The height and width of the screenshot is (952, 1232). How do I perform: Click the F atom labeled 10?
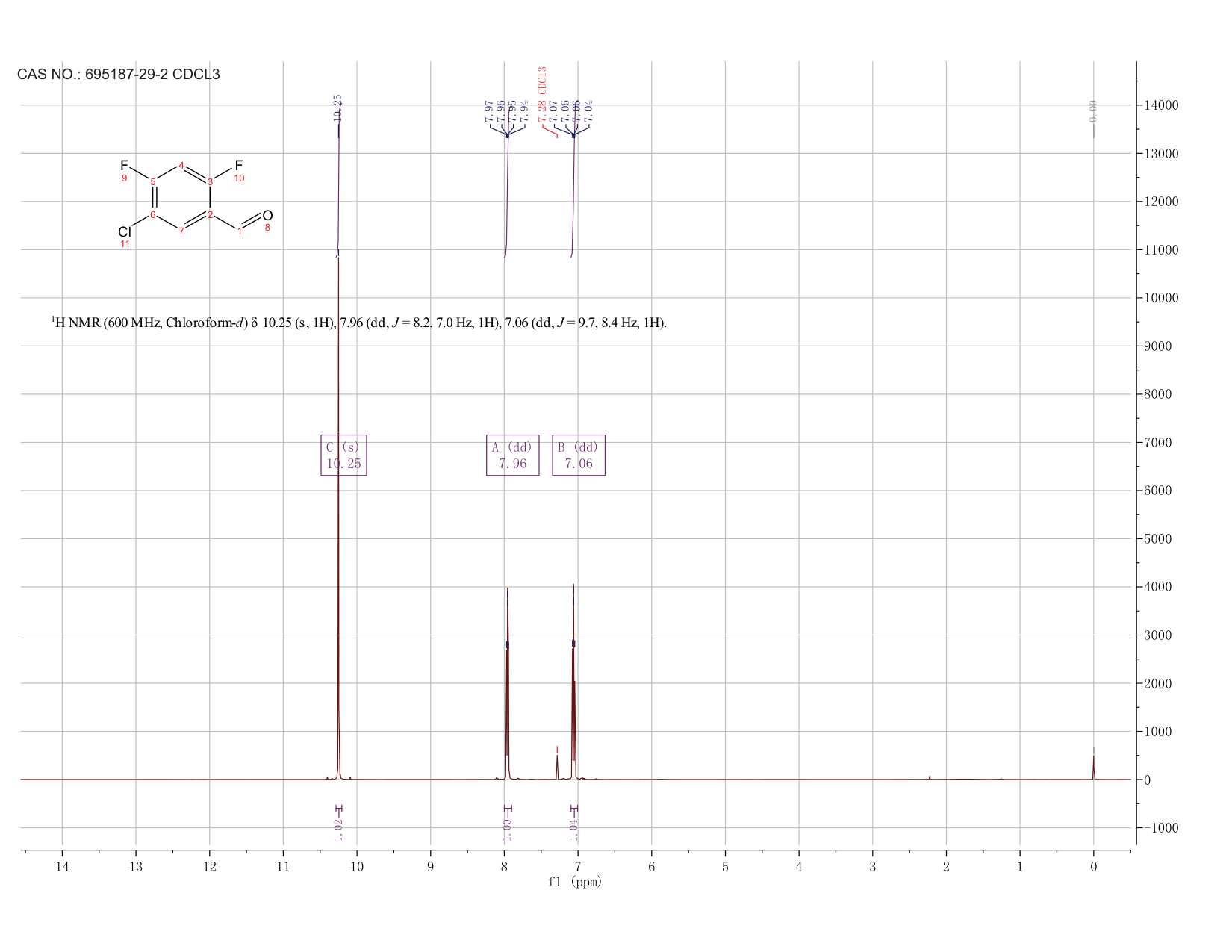pos(239,165)
